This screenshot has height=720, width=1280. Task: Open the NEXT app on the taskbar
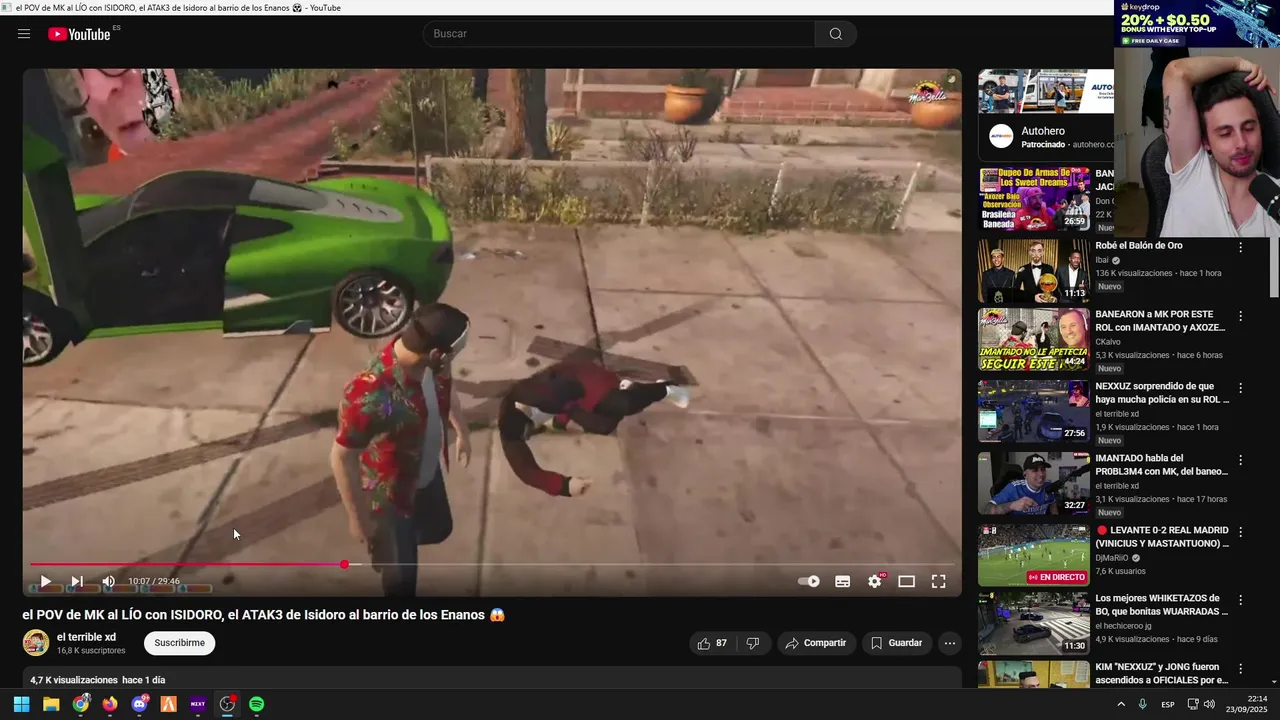point(198,704)
